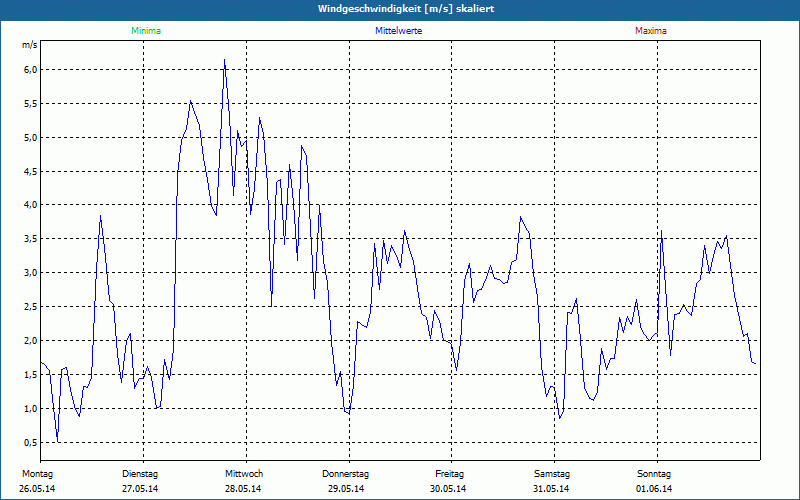Click the Freitag day label
Image resolution: width=800 pixels, height=500 pixels.
pos(449,474)
